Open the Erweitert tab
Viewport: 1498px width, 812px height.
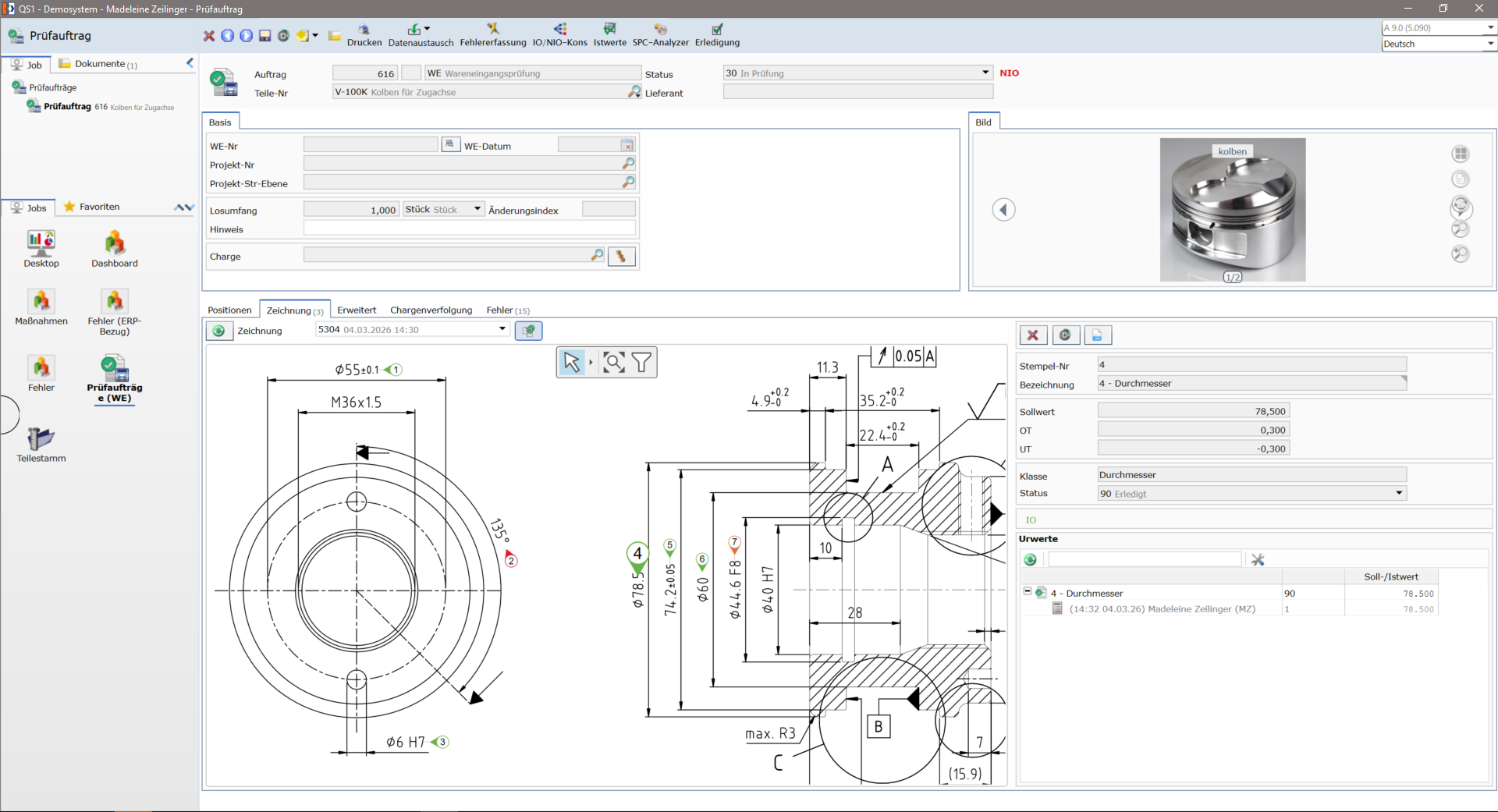point(357,310)
